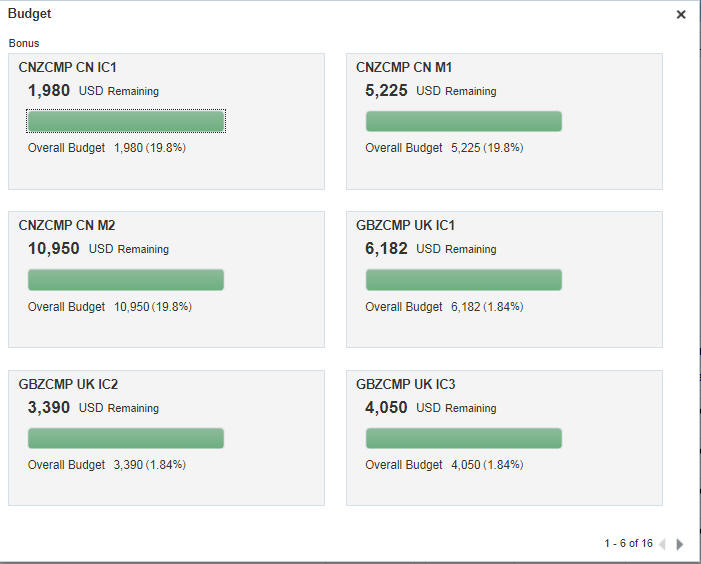The height and width of the screenshot is (564, 701).
Task: Select the CNZCMP CN M2 budget bar
Action: pyautogui.click(x=126, y=280)
